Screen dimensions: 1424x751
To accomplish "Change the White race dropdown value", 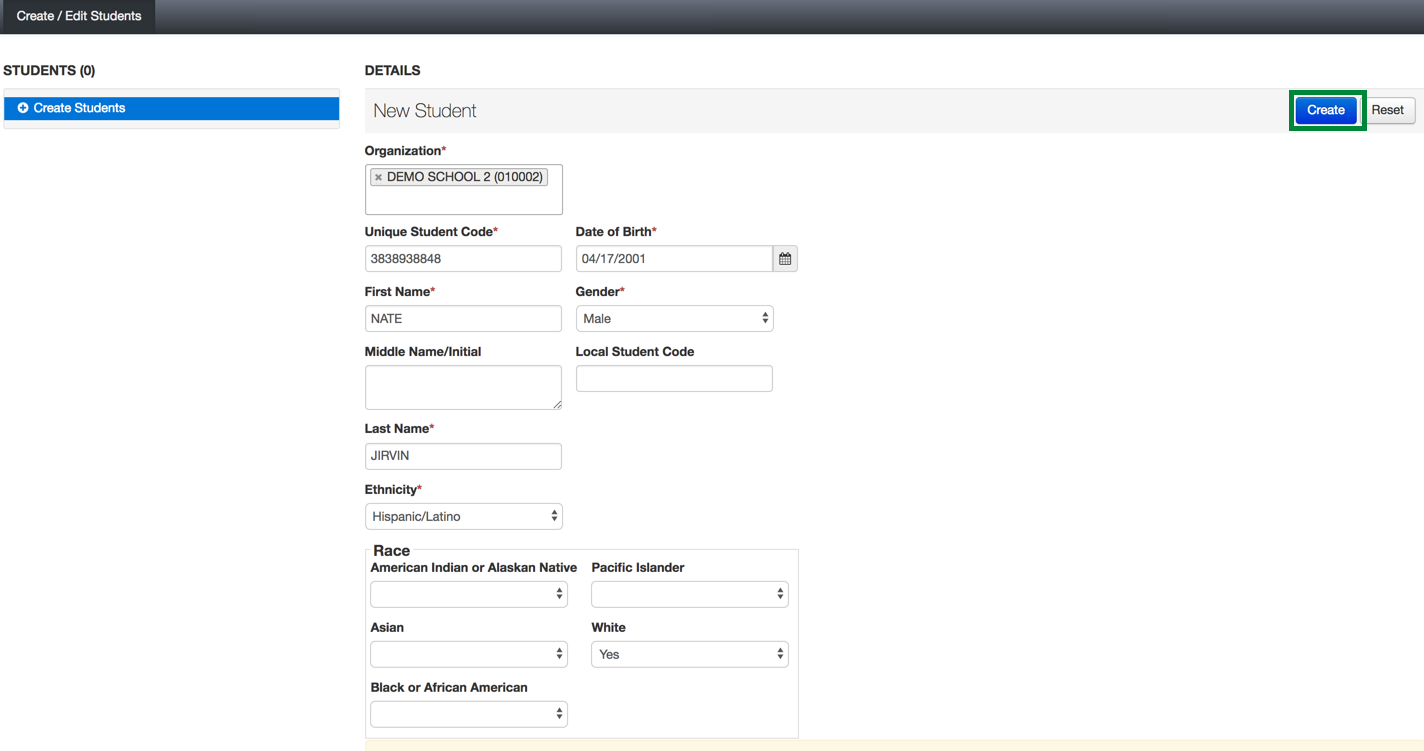I will 689,654.
